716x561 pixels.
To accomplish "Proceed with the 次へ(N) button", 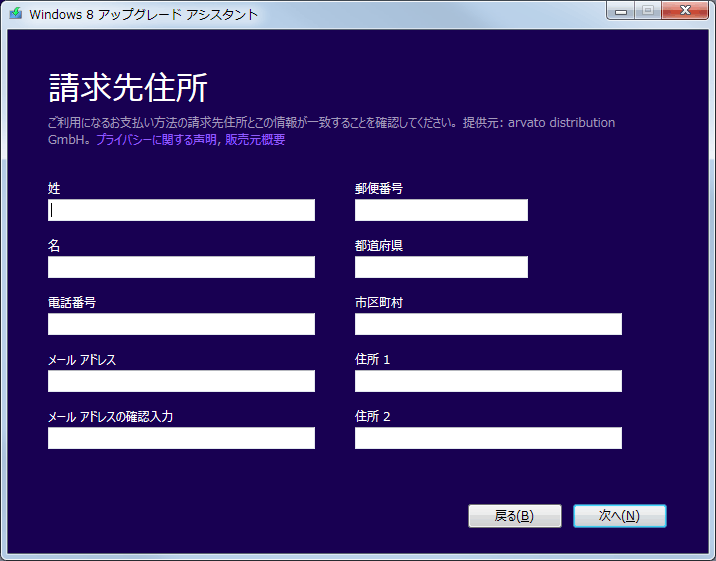I will coord(620,516).
